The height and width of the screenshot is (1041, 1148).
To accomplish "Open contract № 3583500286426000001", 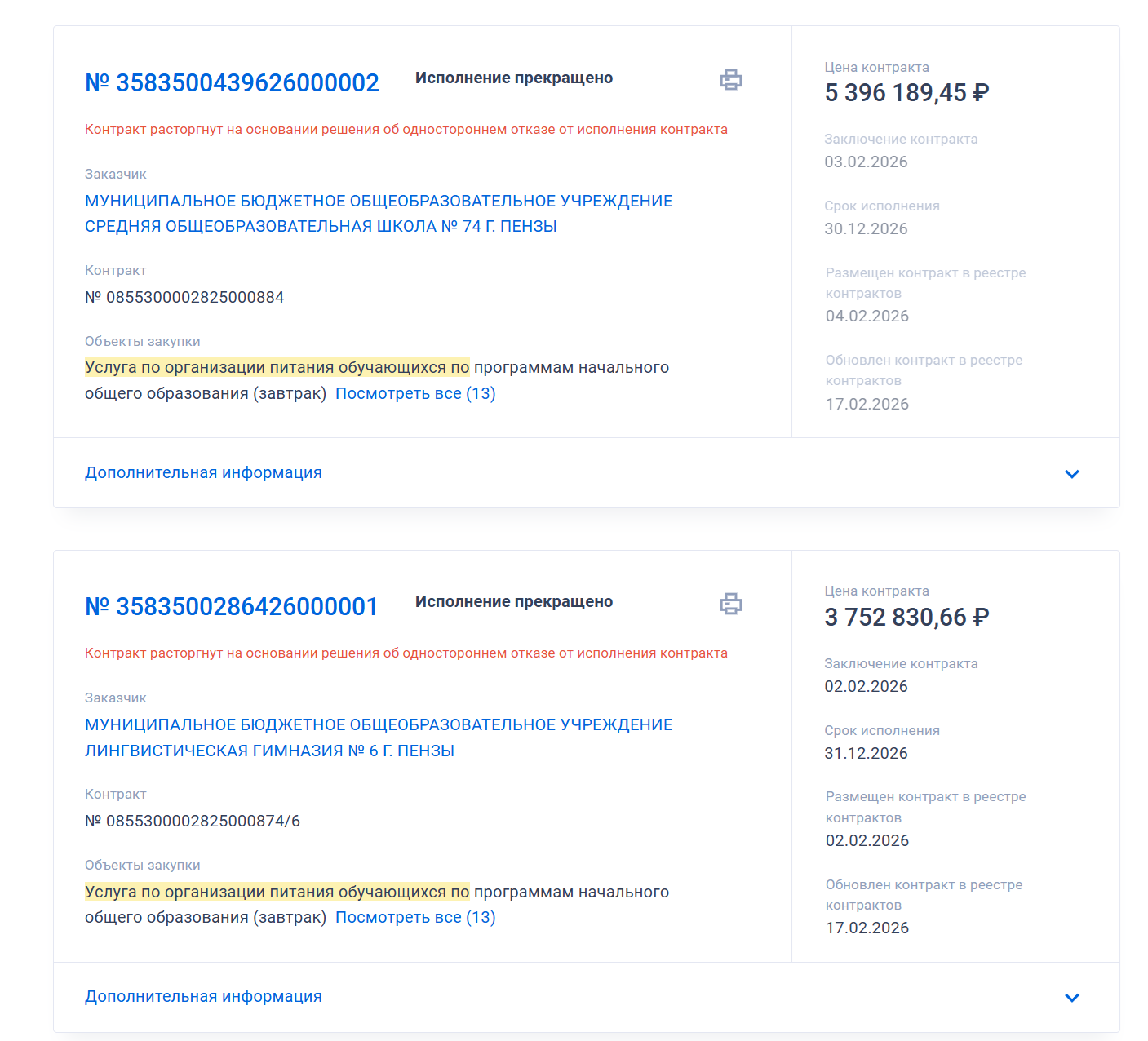I will pos(232,607).
